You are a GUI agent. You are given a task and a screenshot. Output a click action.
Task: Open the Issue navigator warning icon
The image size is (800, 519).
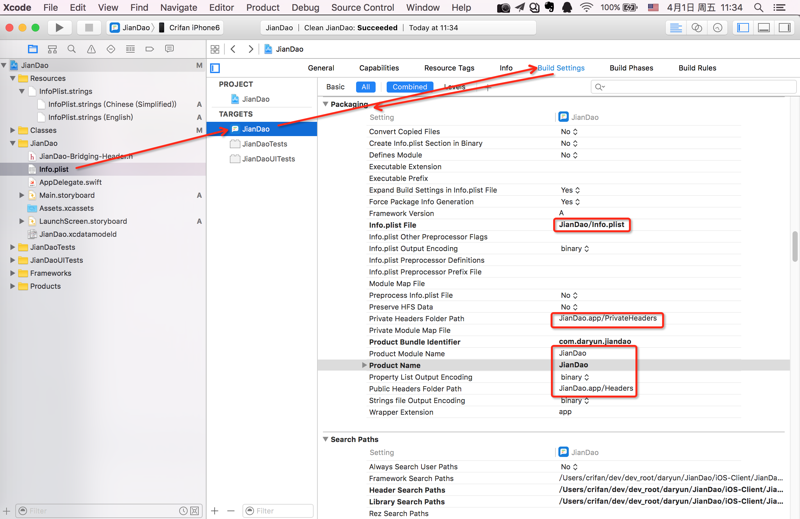(91, 49)
